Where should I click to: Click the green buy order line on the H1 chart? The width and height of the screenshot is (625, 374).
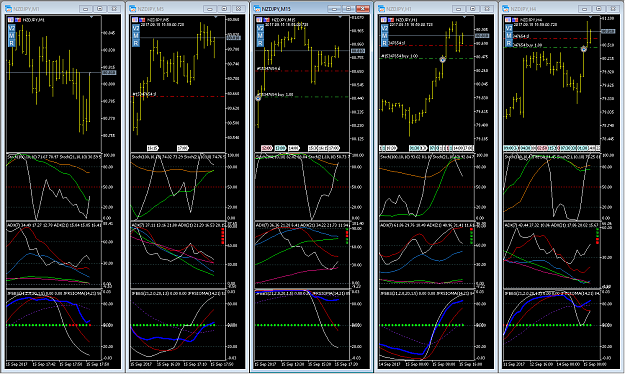(427, 58)
